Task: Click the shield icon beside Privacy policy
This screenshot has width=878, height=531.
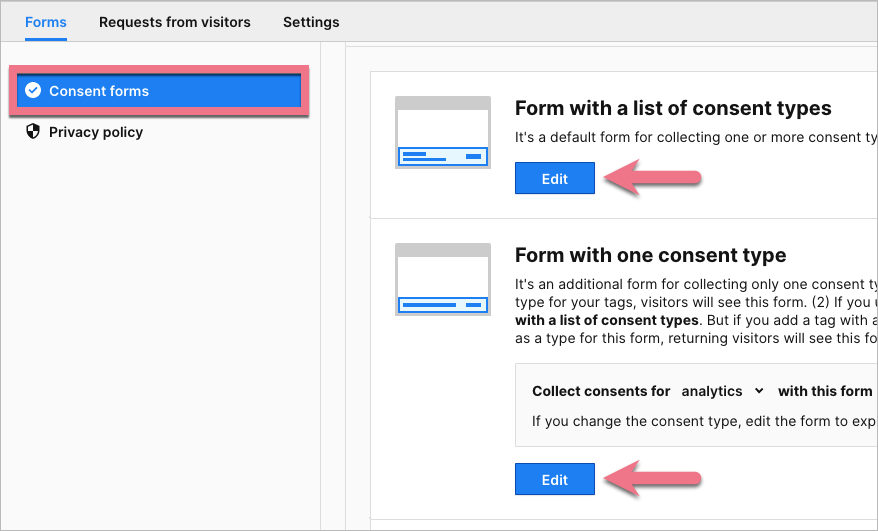Action: (x=33, y=132)
